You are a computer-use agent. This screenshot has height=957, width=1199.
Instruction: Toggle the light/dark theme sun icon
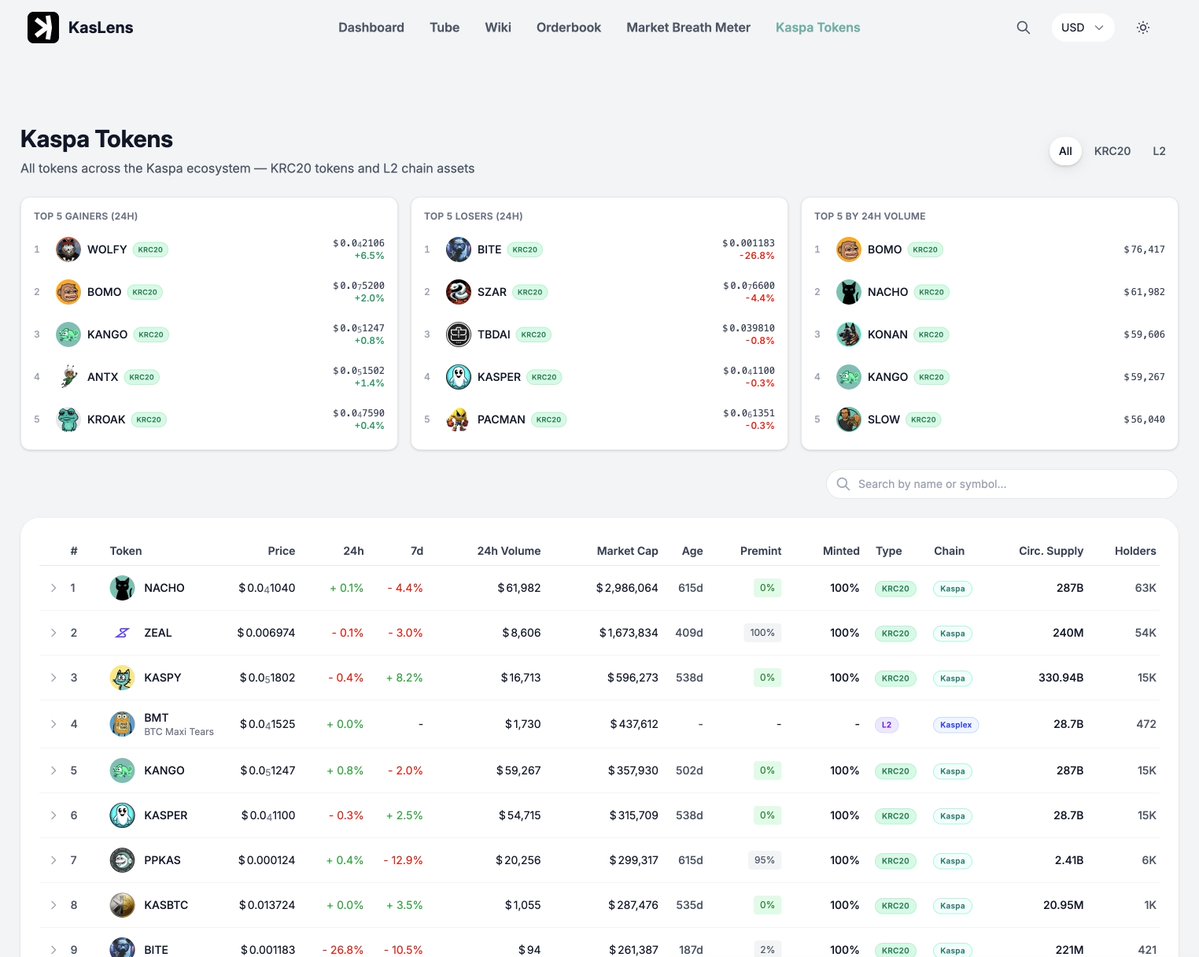pos(1143,28)
